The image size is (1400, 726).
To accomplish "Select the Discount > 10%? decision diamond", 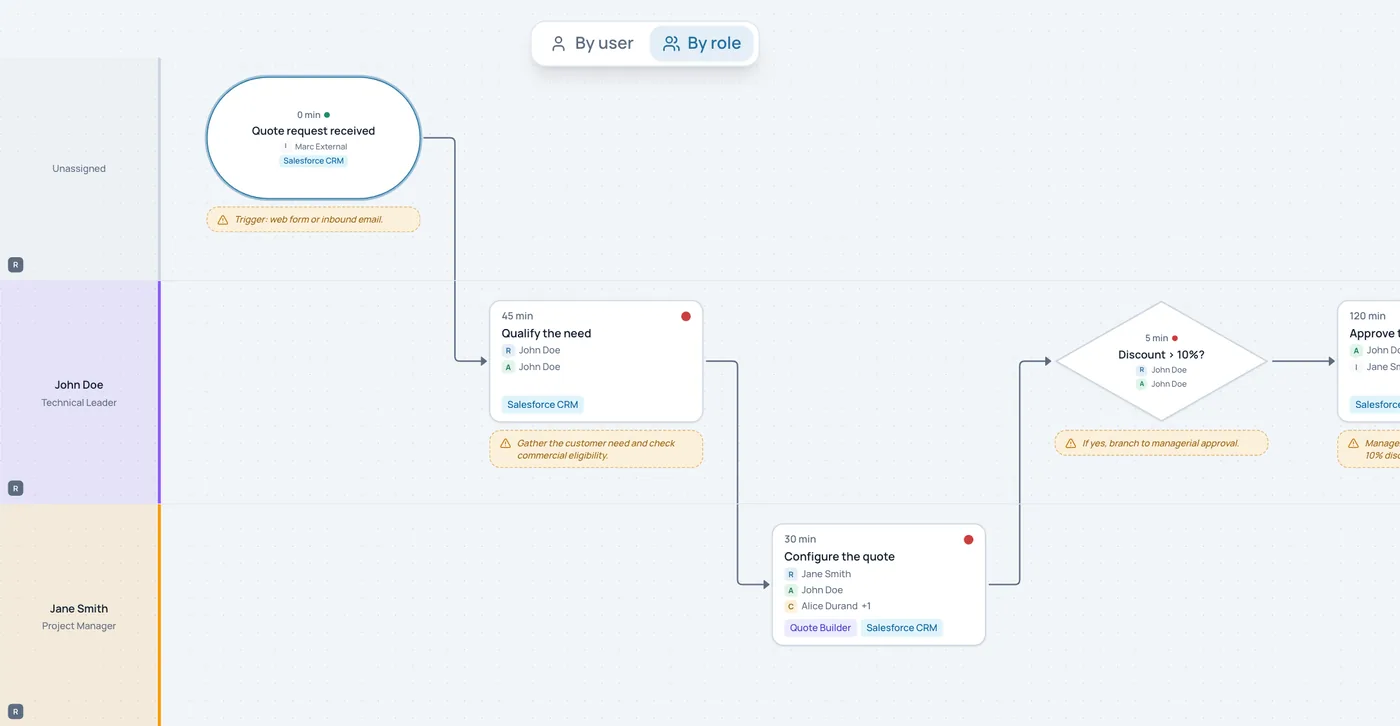I will tap(1161, 361).
